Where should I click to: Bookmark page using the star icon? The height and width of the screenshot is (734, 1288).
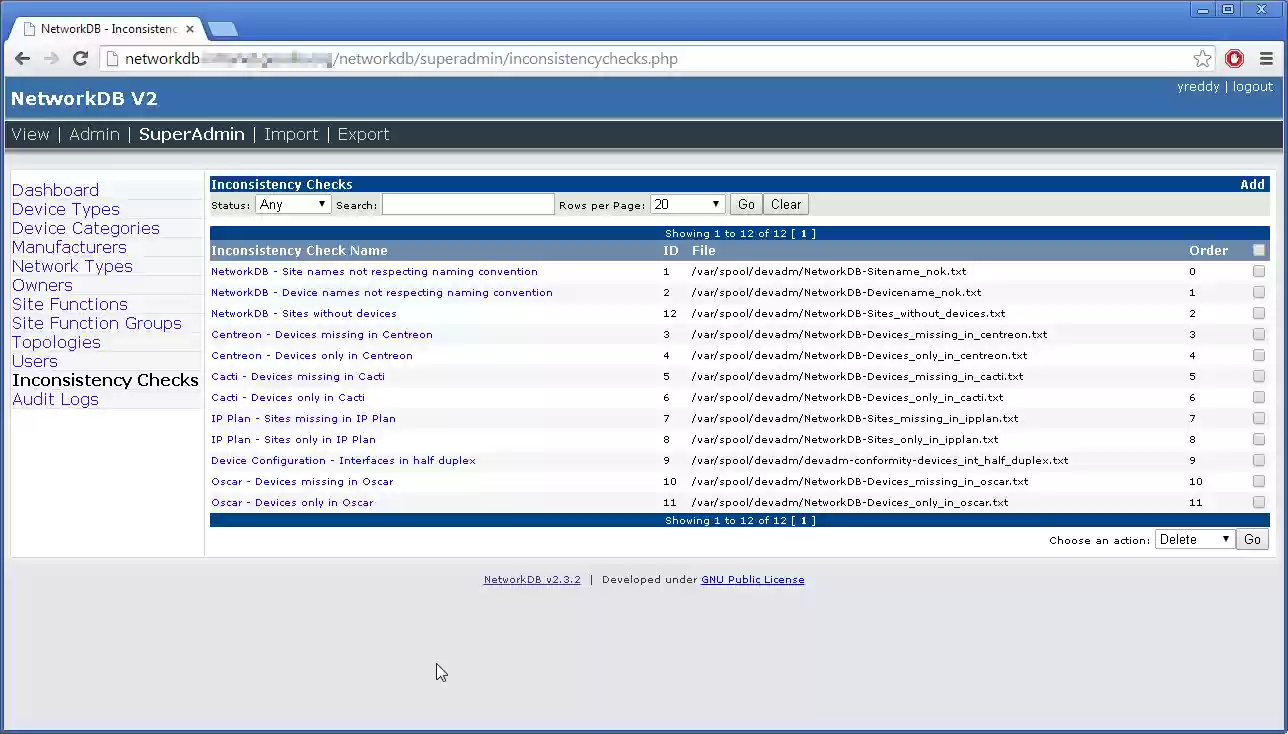point(1202,59)
